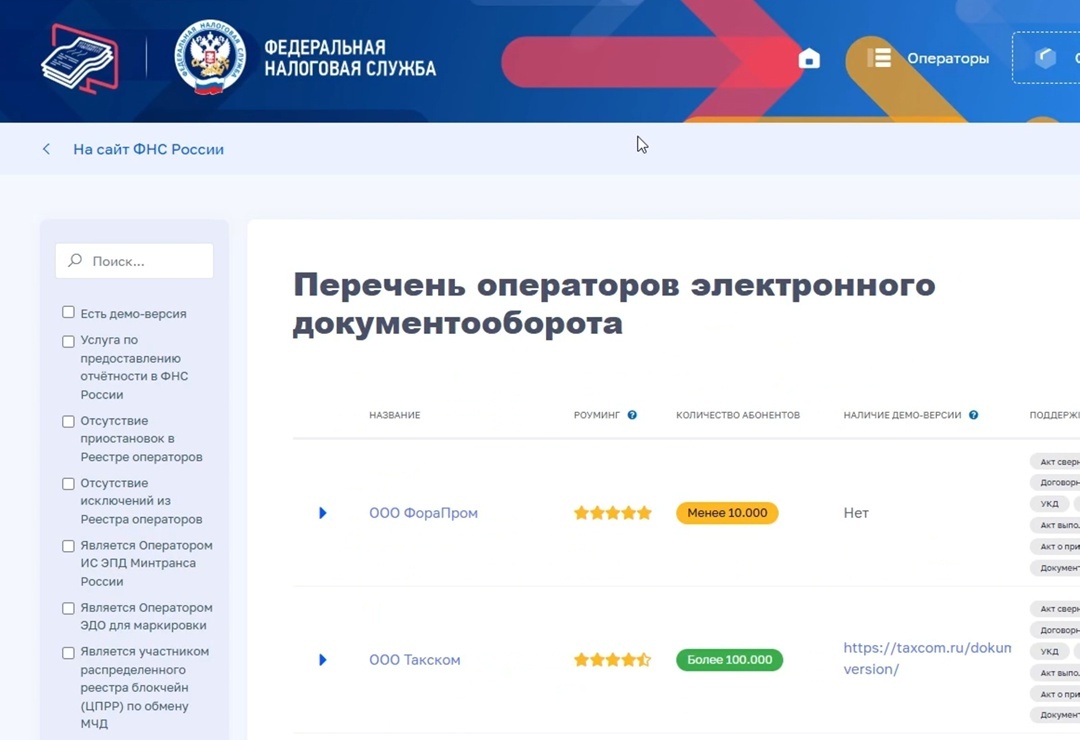Click the Название column header
1080x740 pixels.
pos(395,415)
